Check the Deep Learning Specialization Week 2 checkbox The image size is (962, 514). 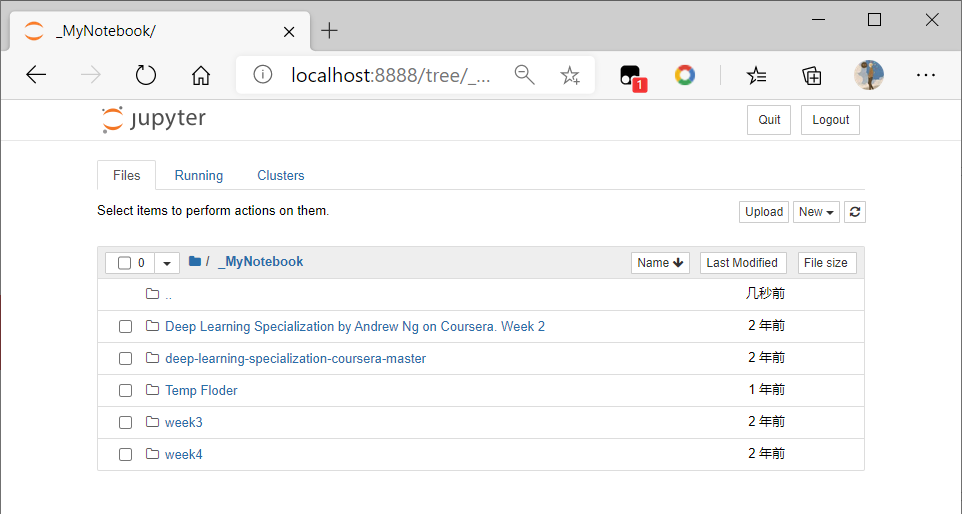pos(125,326)
